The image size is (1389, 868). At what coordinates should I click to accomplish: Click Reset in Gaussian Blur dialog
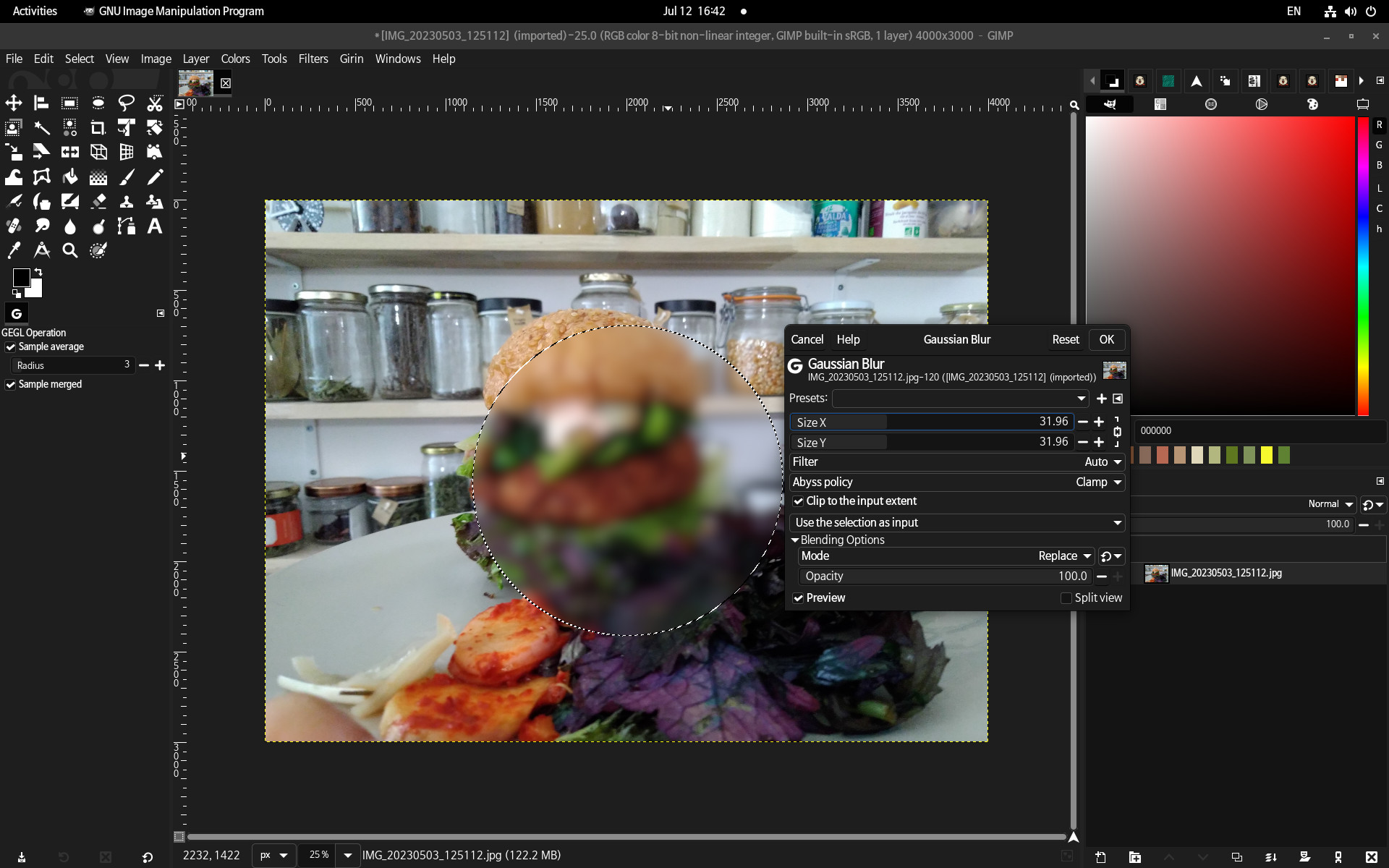pyautogui.click(x=1065, y=339)
